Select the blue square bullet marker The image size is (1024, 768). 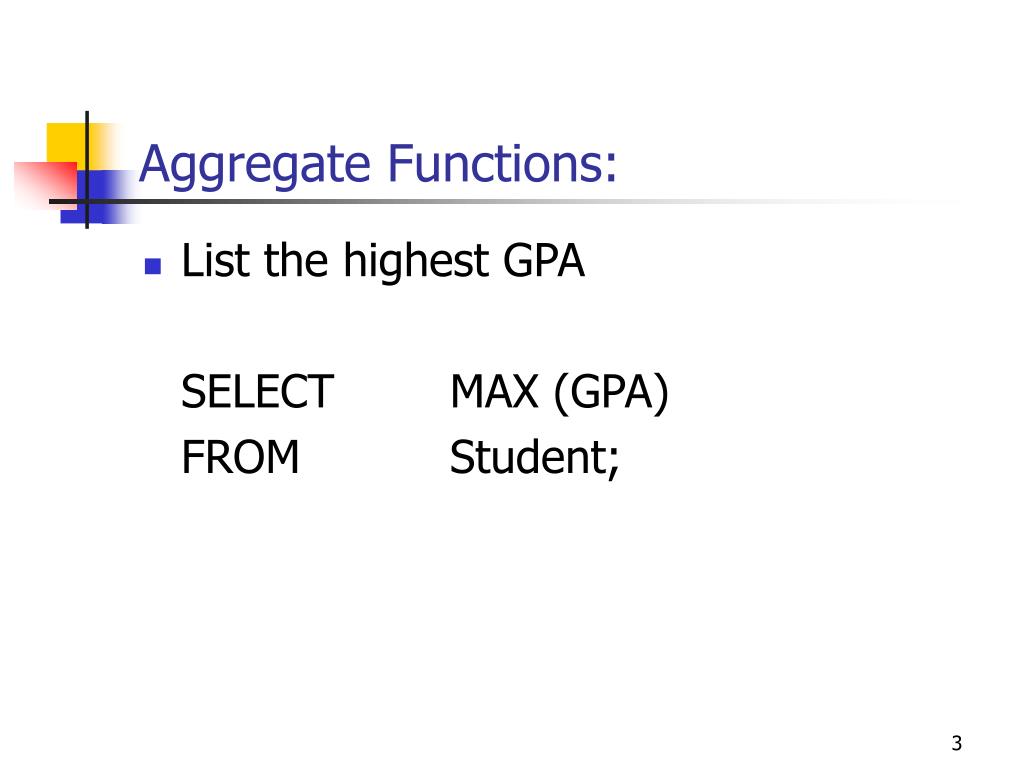tap(153, 266)
